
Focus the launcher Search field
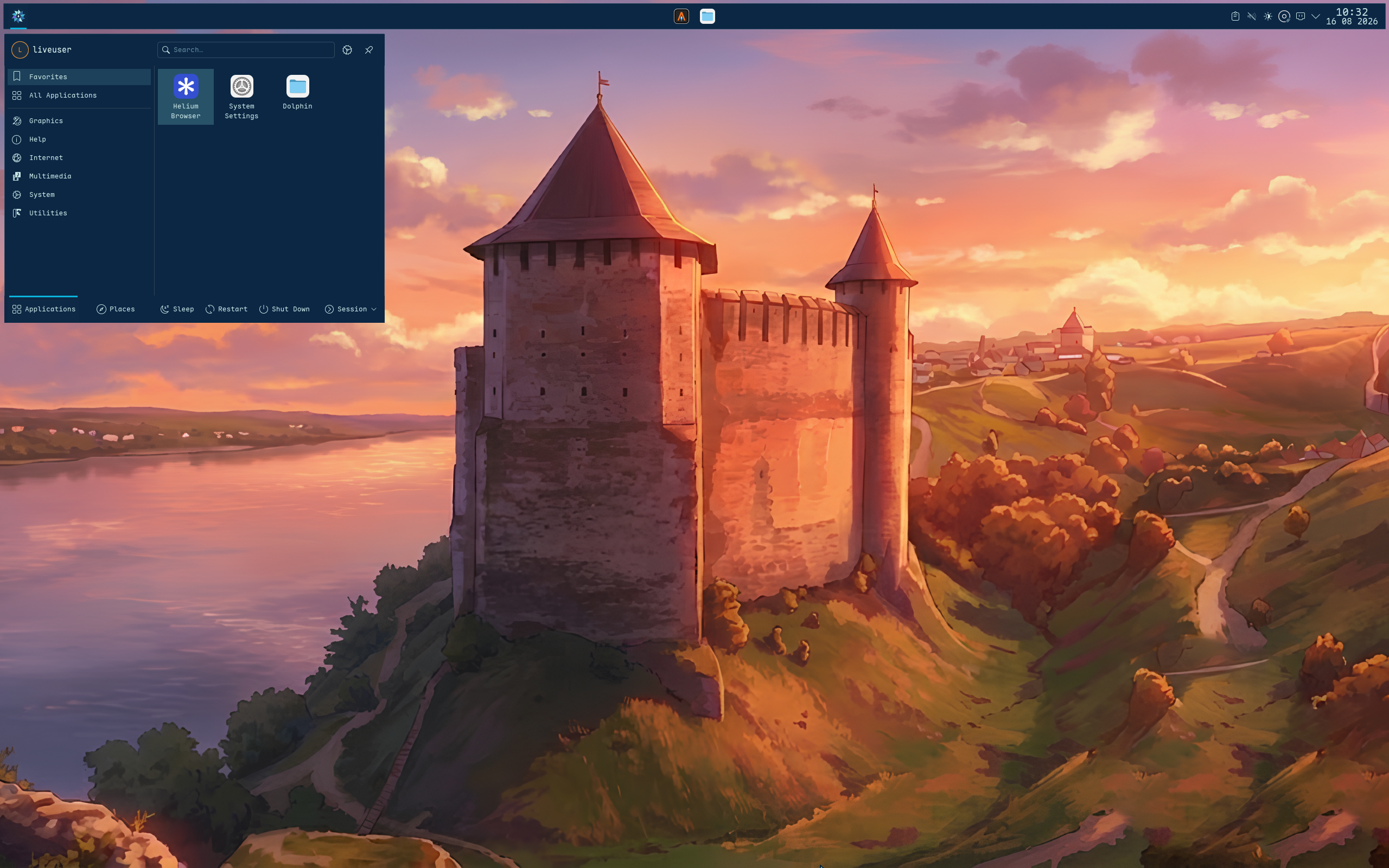pyautogui.click(x=246, y=50)
